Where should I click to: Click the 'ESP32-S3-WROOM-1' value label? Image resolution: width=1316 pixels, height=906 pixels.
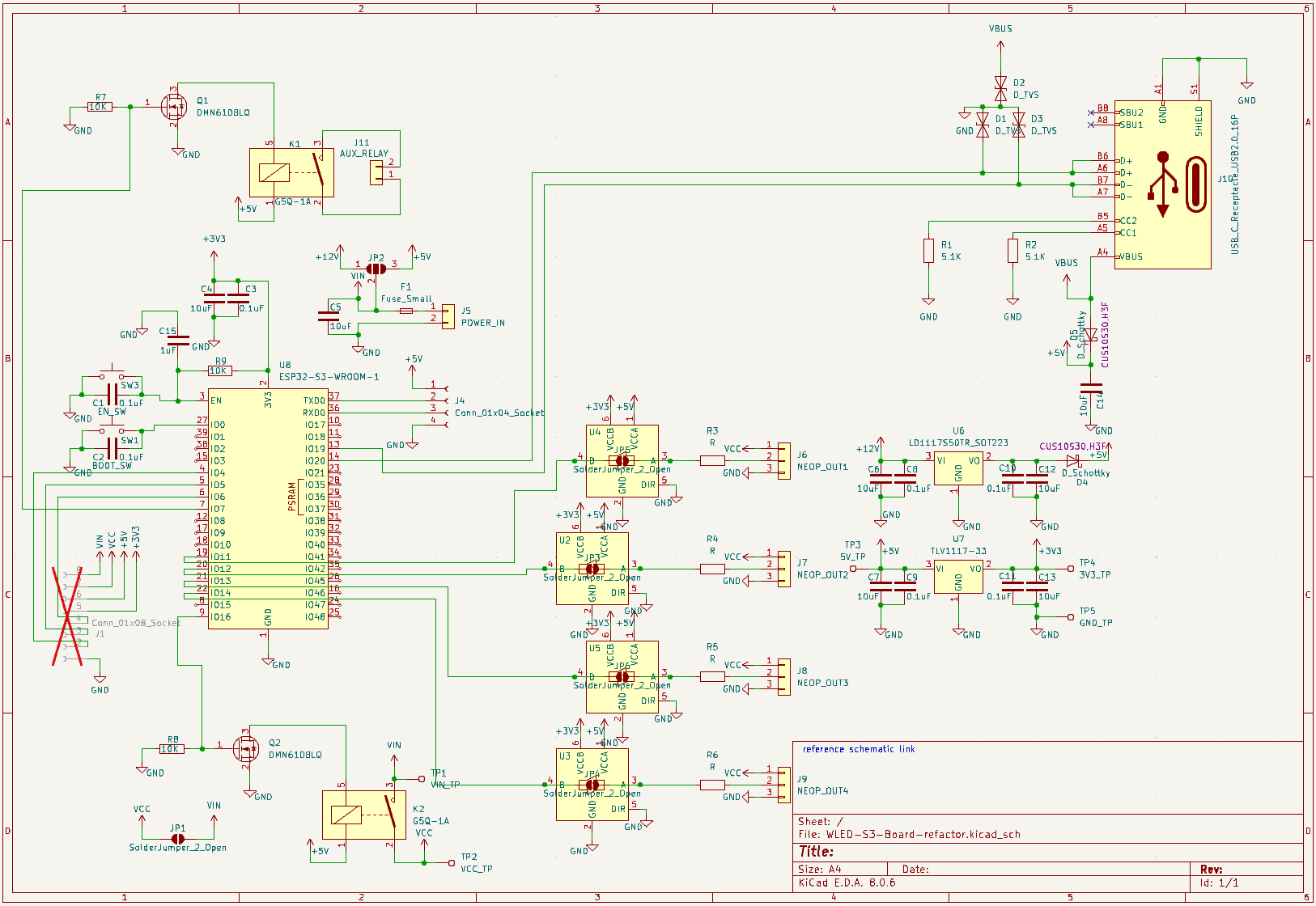[x=329, y=377]
